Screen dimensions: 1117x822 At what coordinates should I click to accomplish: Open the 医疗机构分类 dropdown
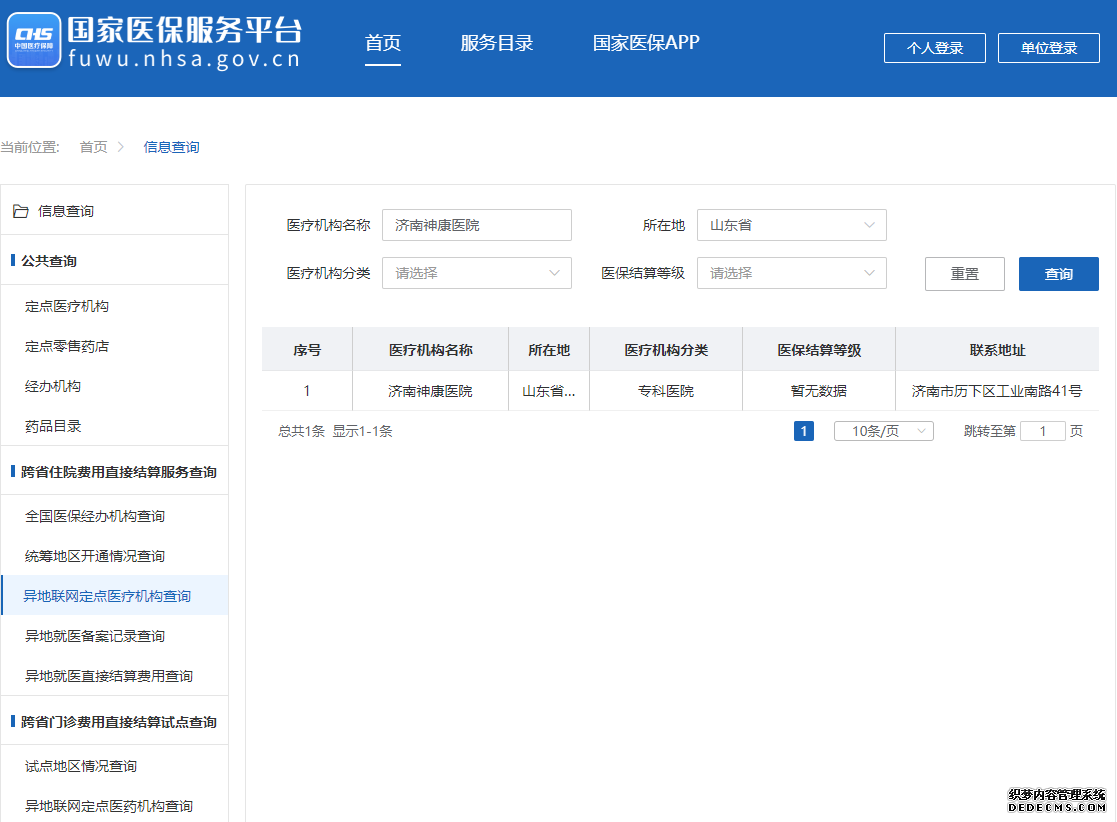click(x=477, y=273)
